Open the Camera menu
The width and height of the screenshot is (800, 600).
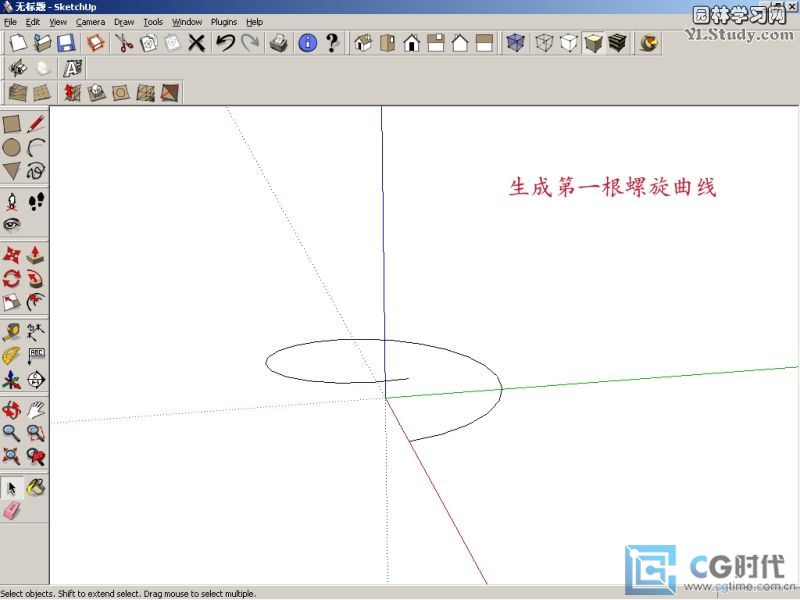point(90,22)
